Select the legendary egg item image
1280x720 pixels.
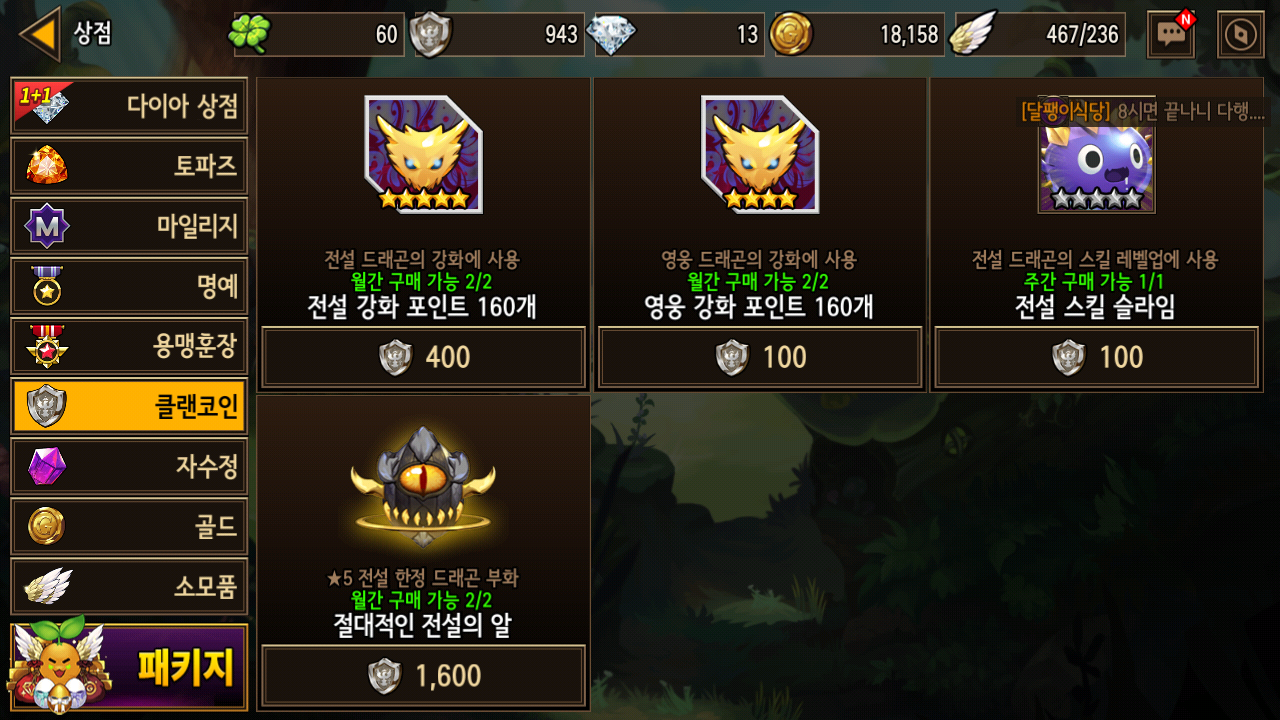click(424, 487)
